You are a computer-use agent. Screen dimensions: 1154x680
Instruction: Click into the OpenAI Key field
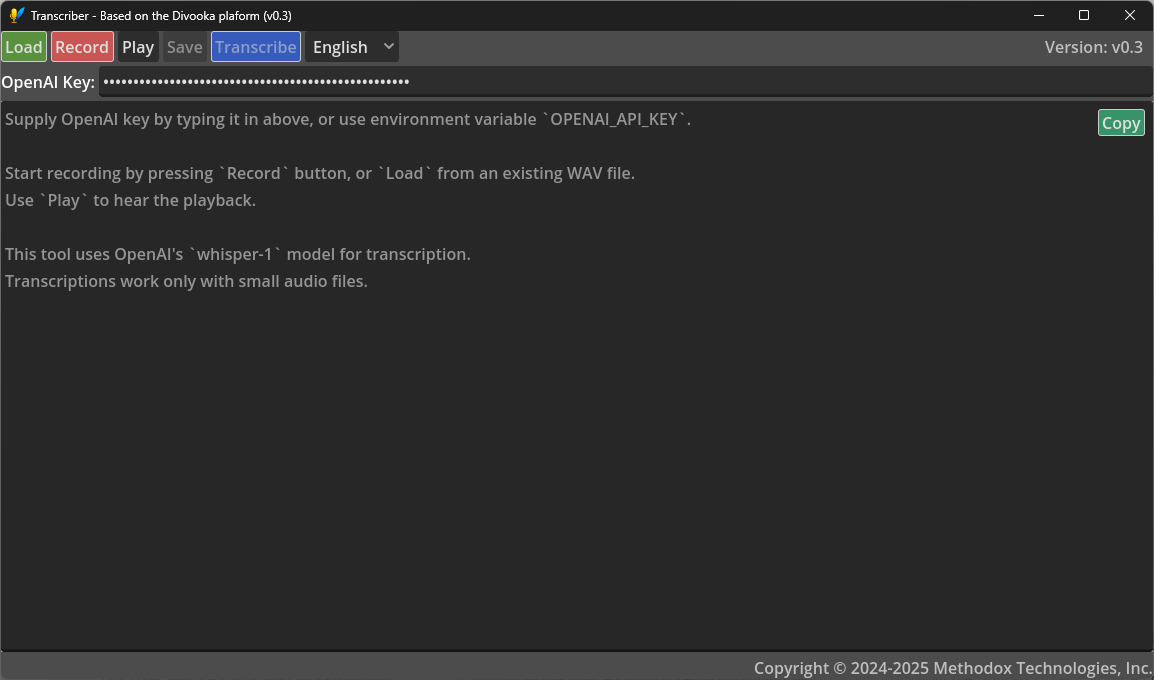click(x=626, y=82)
